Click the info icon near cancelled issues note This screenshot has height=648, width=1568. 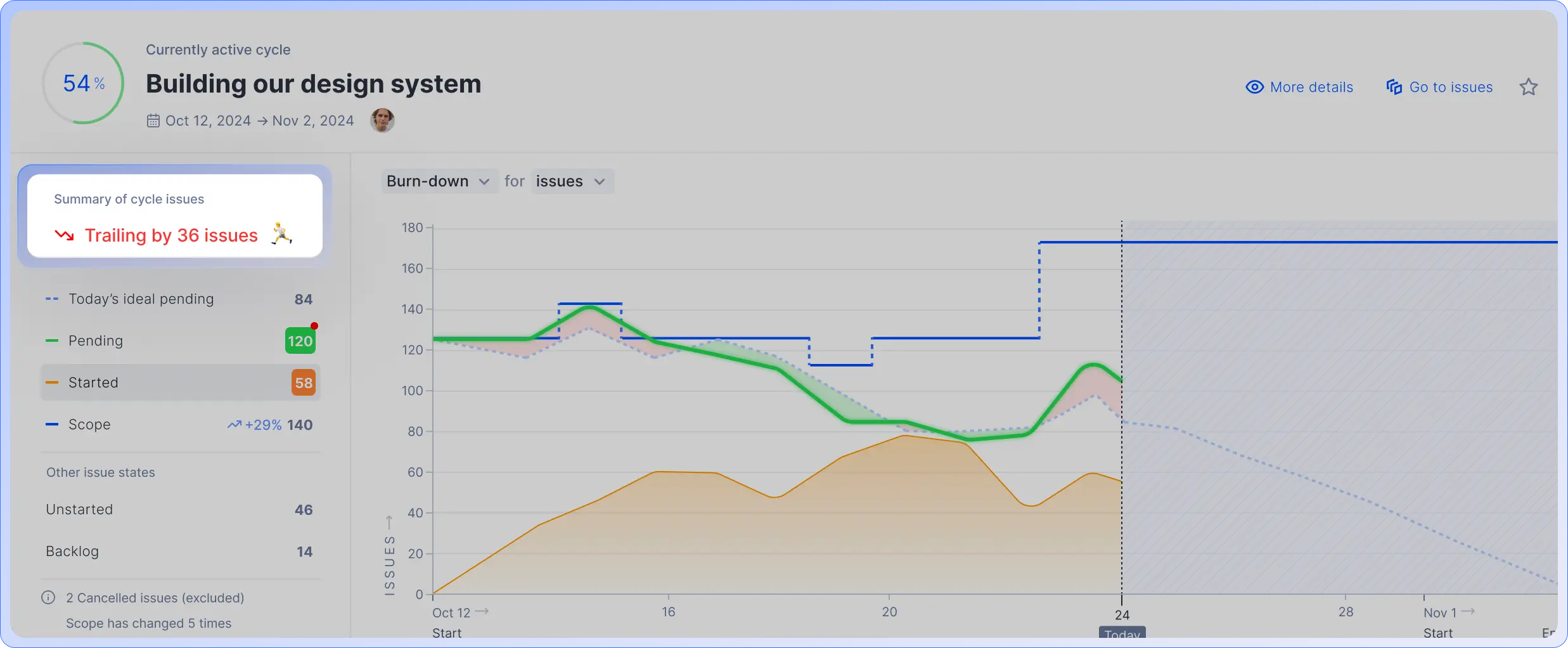pyautogui.click(x=49, y=597)
